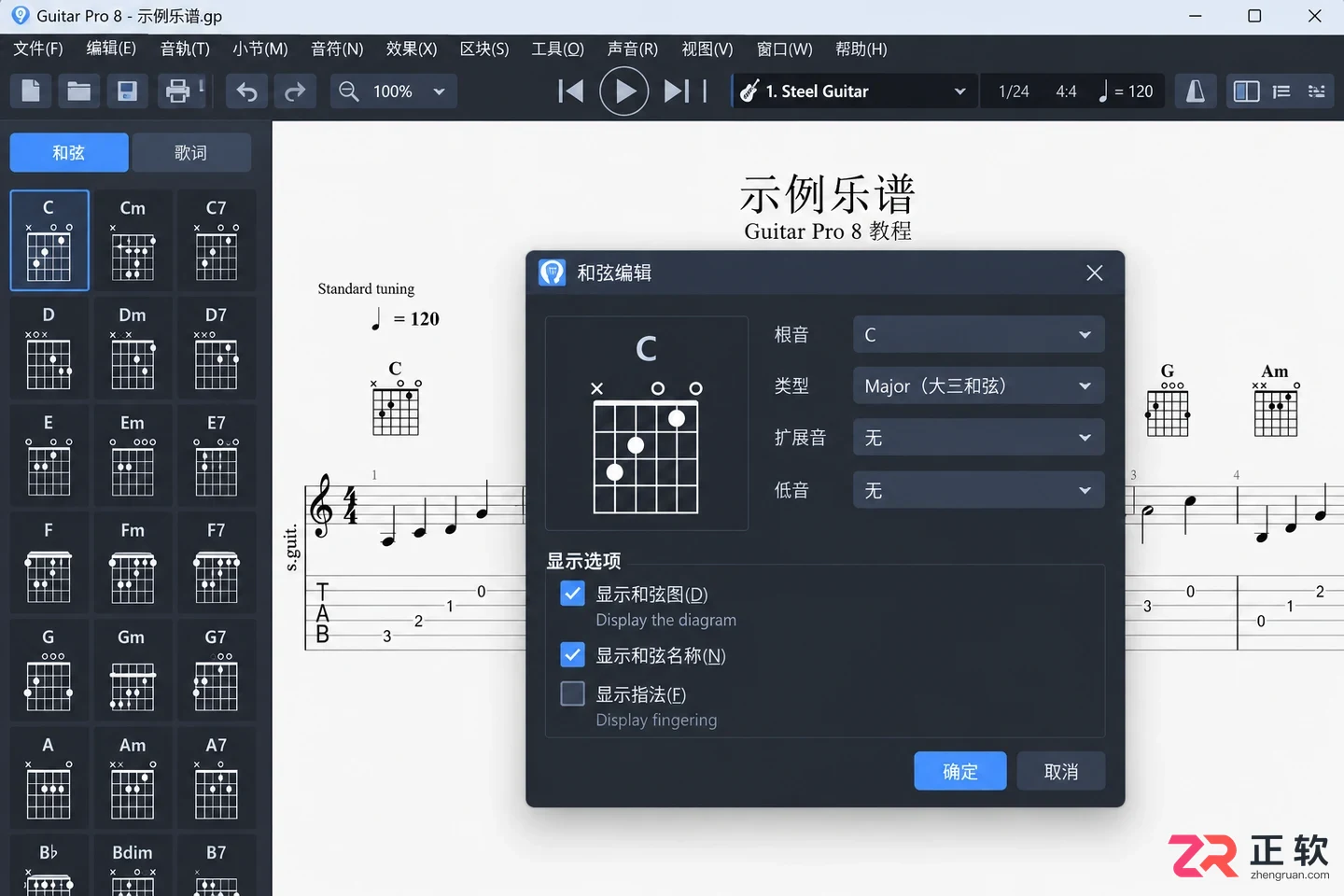Toggle the metronome icon
This screenshot has height=896, width=1344.
[1195, 91]
